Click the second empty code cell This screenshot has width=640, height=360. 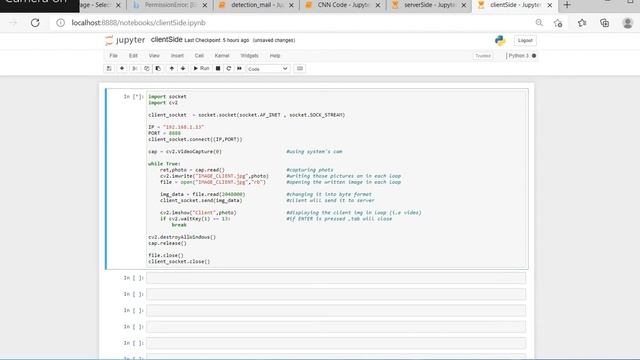point(336,294)
